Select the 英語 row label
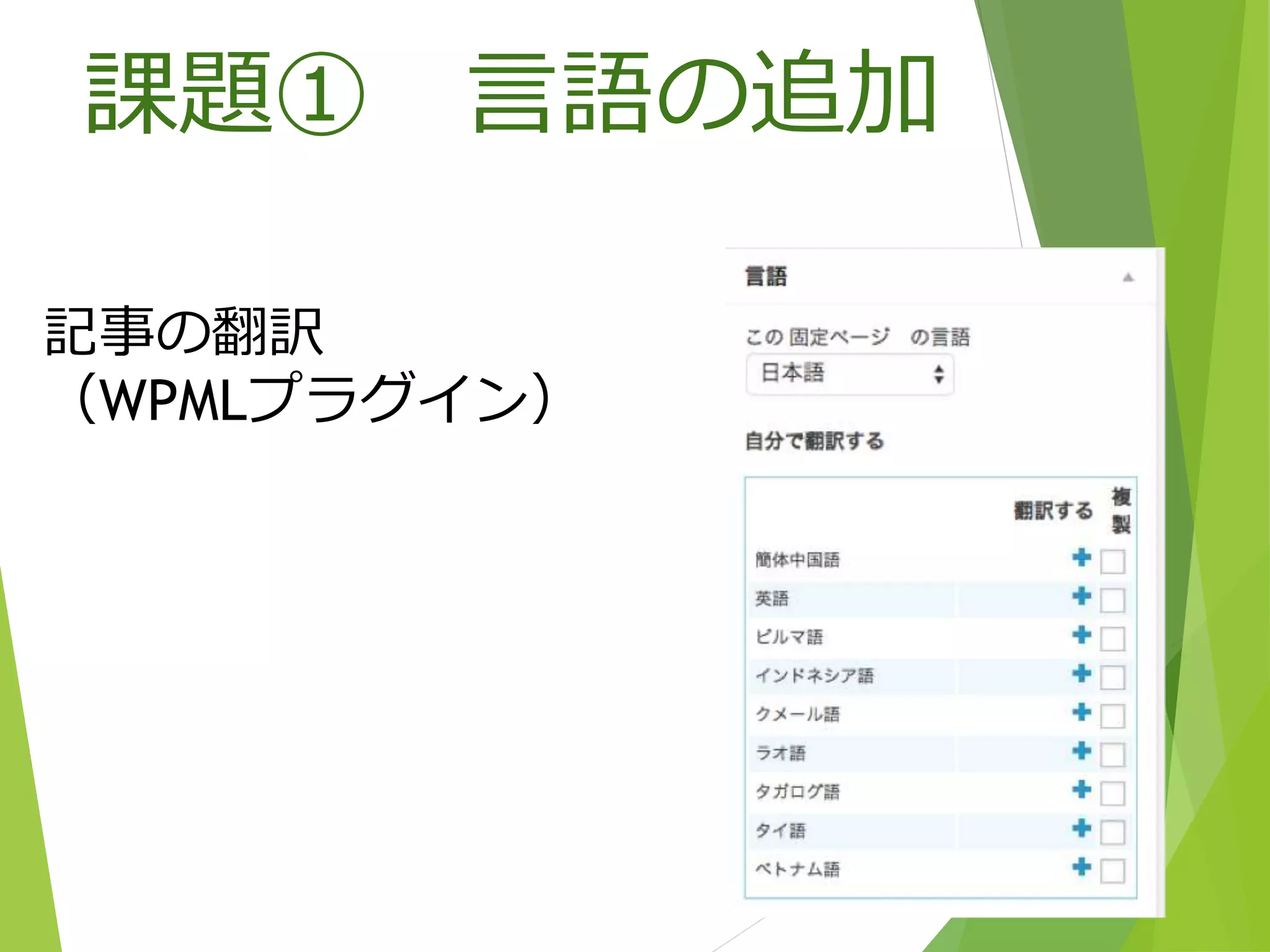This screenshot has height=952, width=1270. pyautogui.click(x=771, y=598)
